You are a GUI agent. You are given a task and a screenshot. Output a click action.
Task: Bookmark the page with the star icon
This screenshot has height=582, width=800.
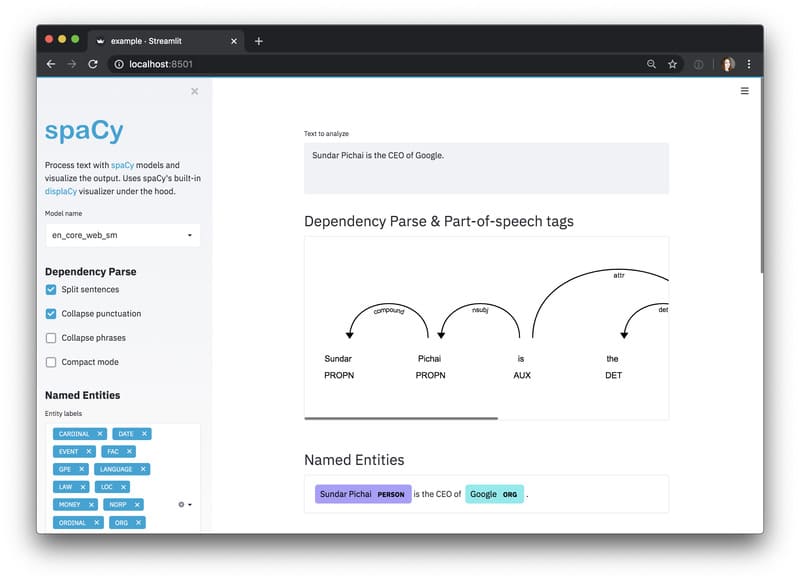[672, 64]
